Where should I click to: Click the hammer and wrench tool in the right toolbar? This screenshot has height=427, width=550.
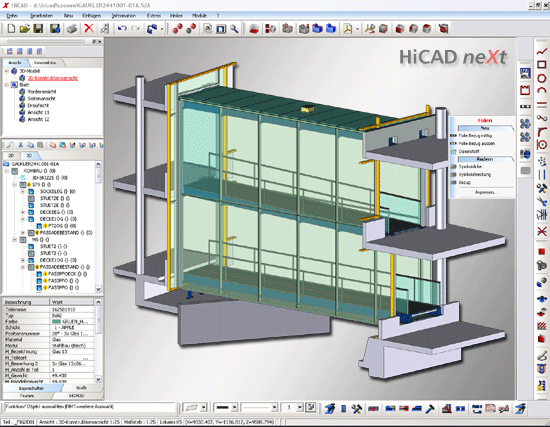[x=542, y=188]
